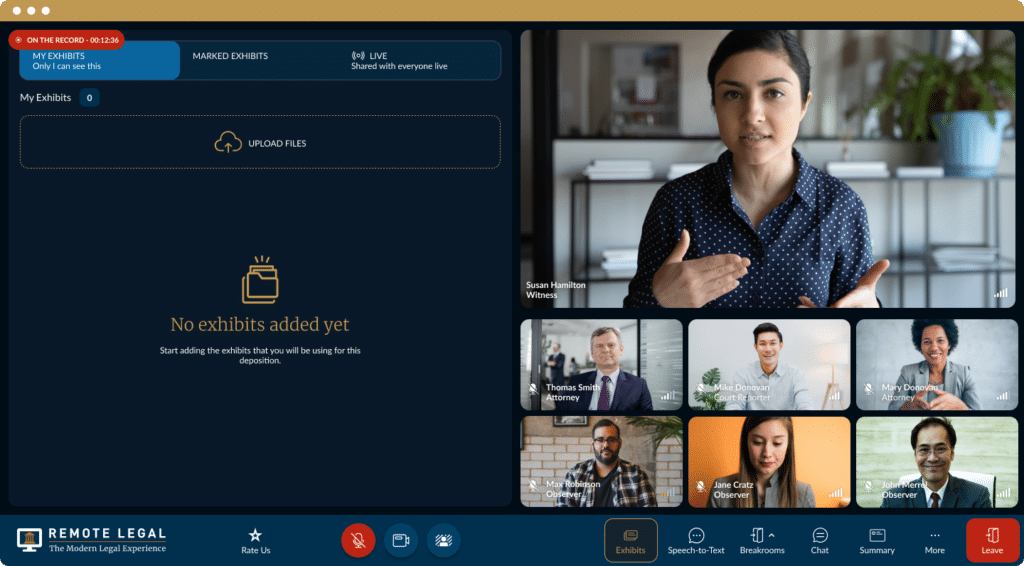This screenshot has width=1024, height=566.
Task: Open the More options menu
Action: coord(934,541)
